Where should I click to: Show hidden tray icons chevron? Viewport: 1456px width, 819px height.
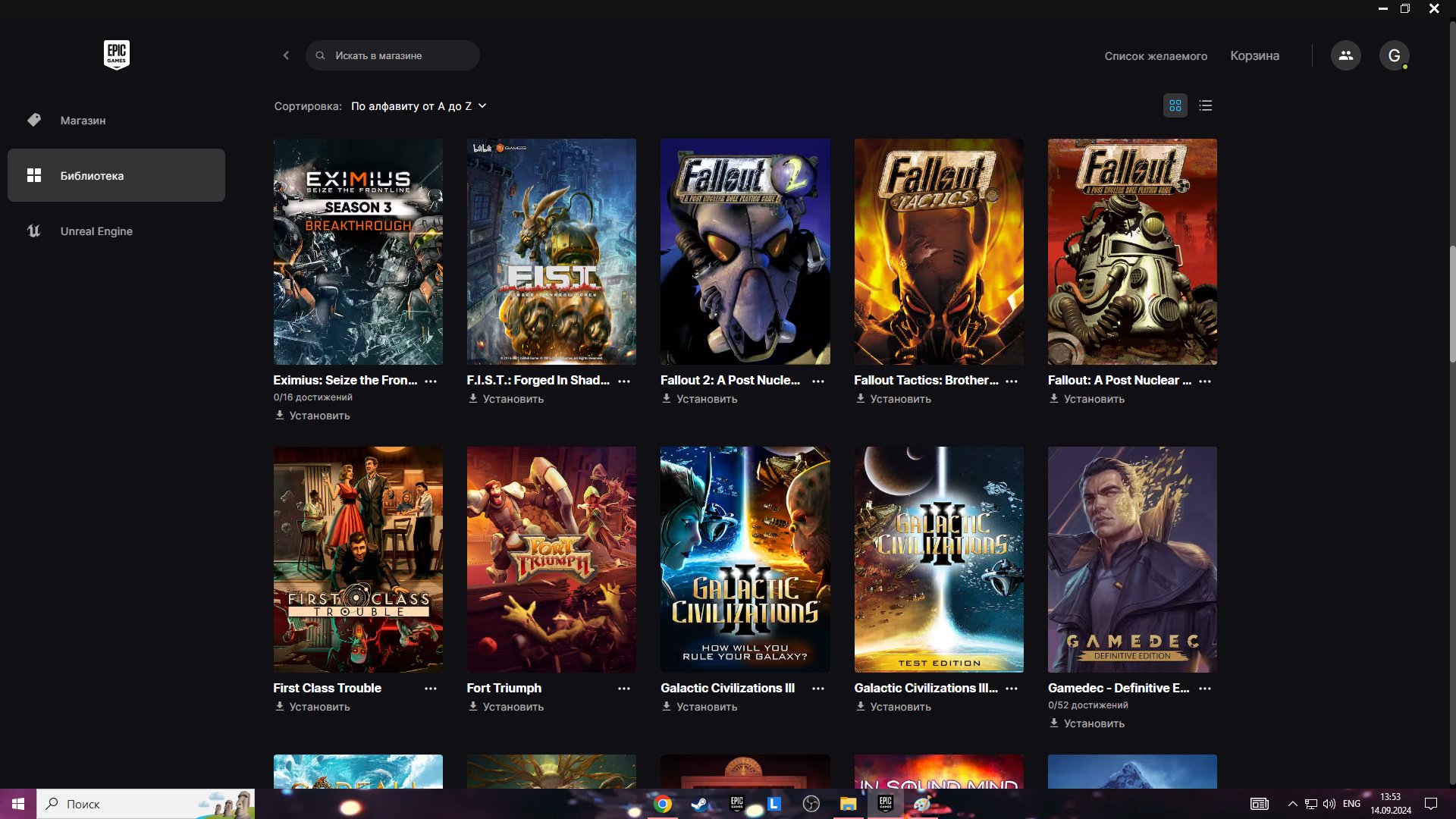click(1292, 804)
